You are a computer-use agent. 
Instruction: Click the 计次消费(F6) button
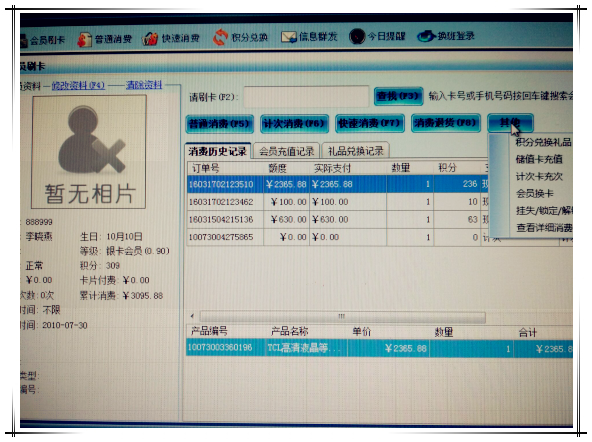tap(294, 123)
